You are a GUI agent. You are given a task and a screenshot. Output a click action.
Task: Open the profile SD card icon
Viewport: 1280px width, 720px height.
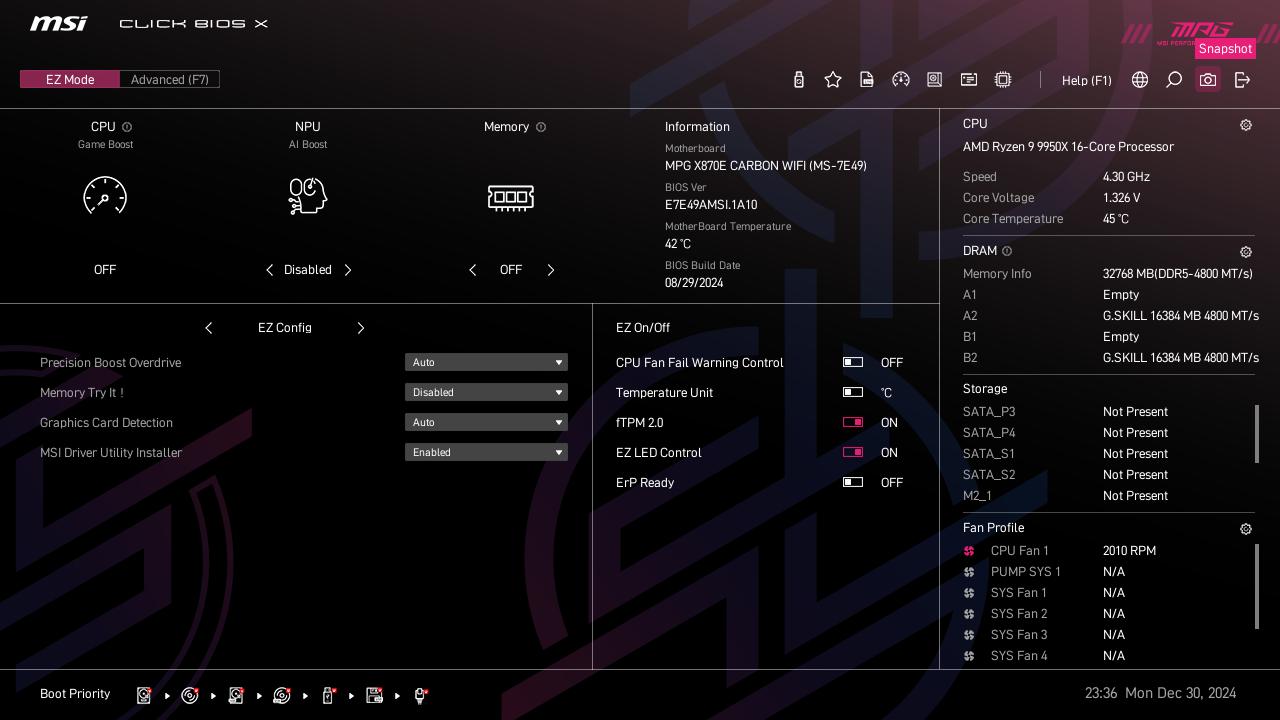tap(867, 80)
